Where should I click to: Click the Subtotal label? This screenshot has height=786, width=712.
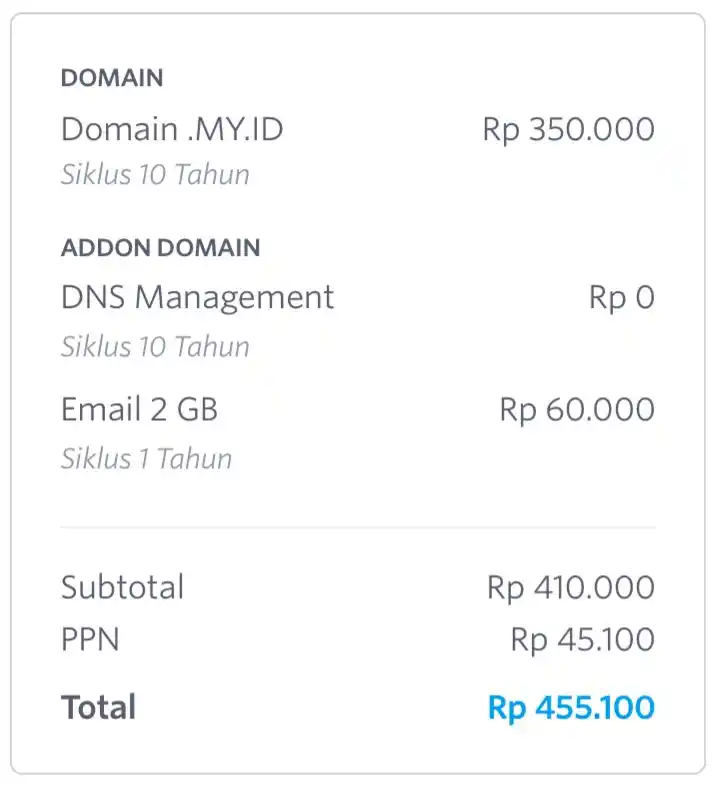[122, 587]
